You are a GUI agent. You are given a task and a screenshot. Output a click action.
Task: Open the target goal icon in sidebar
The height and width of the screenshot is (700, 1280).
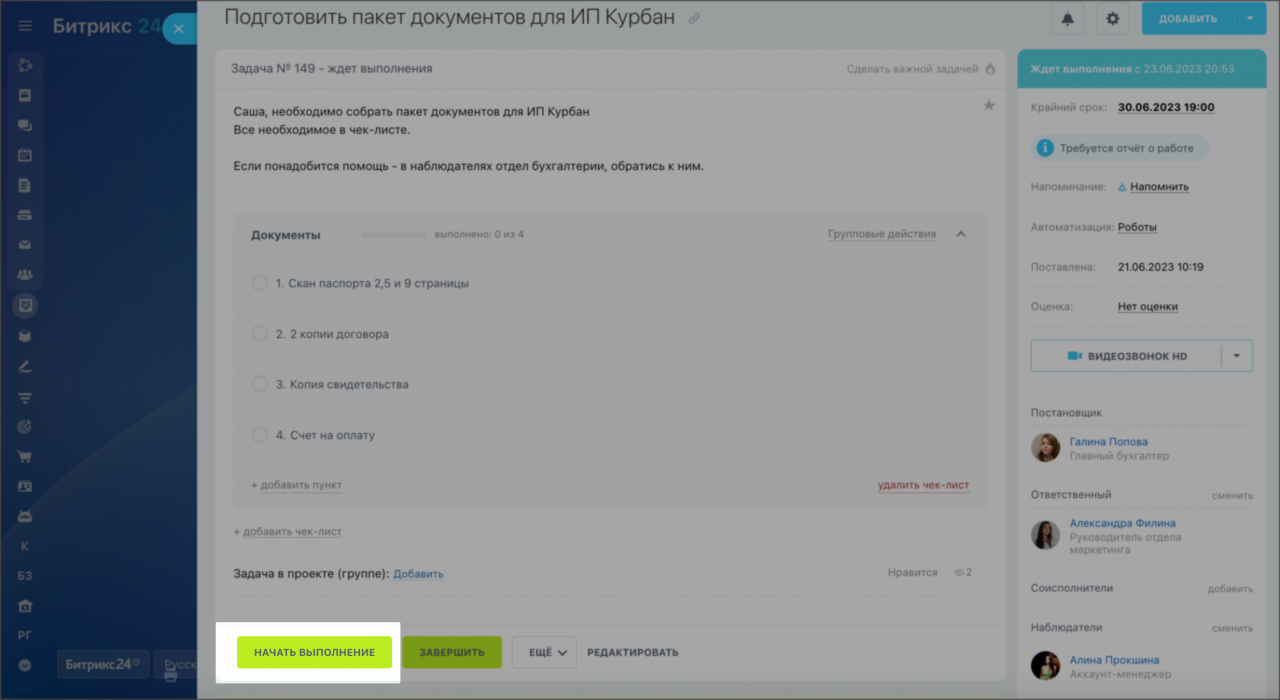25,427
